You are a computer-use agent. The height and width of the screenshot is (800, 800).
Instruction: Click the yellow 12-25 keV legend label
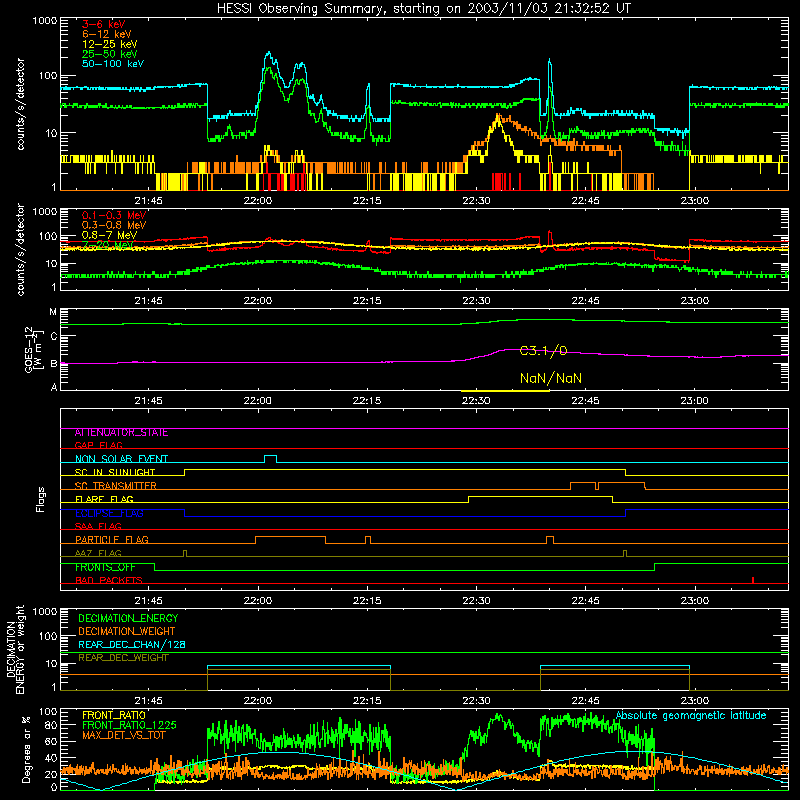[x=109, y=44]
